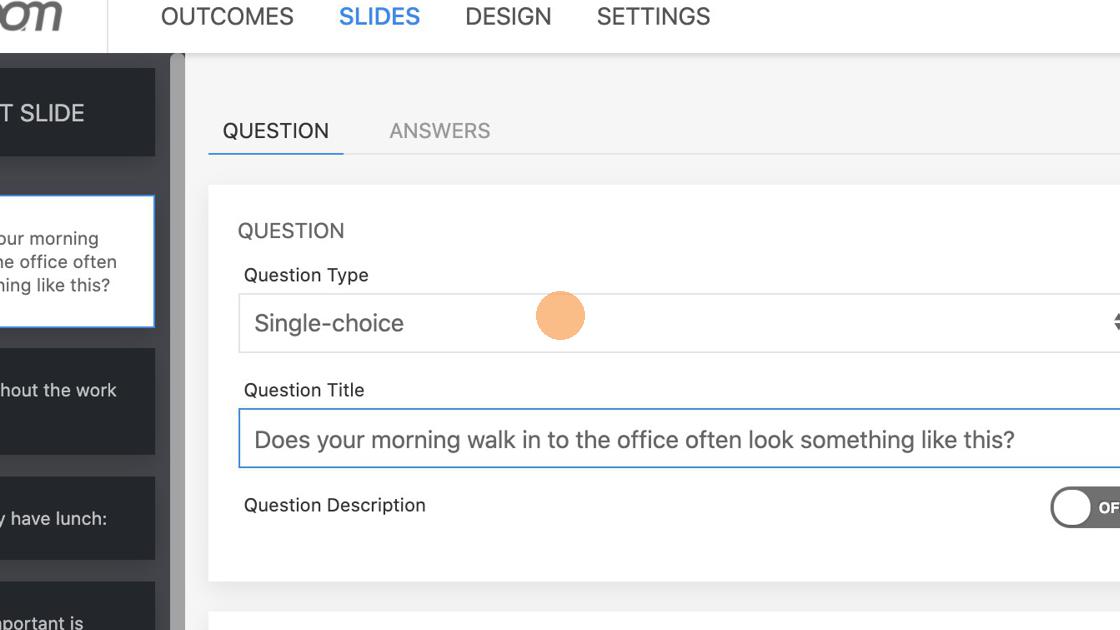Image resolution: width=1120 pixels, height=630 pixels.
Task: Click the 'Question Title' field label
Action: pos(304,390)
